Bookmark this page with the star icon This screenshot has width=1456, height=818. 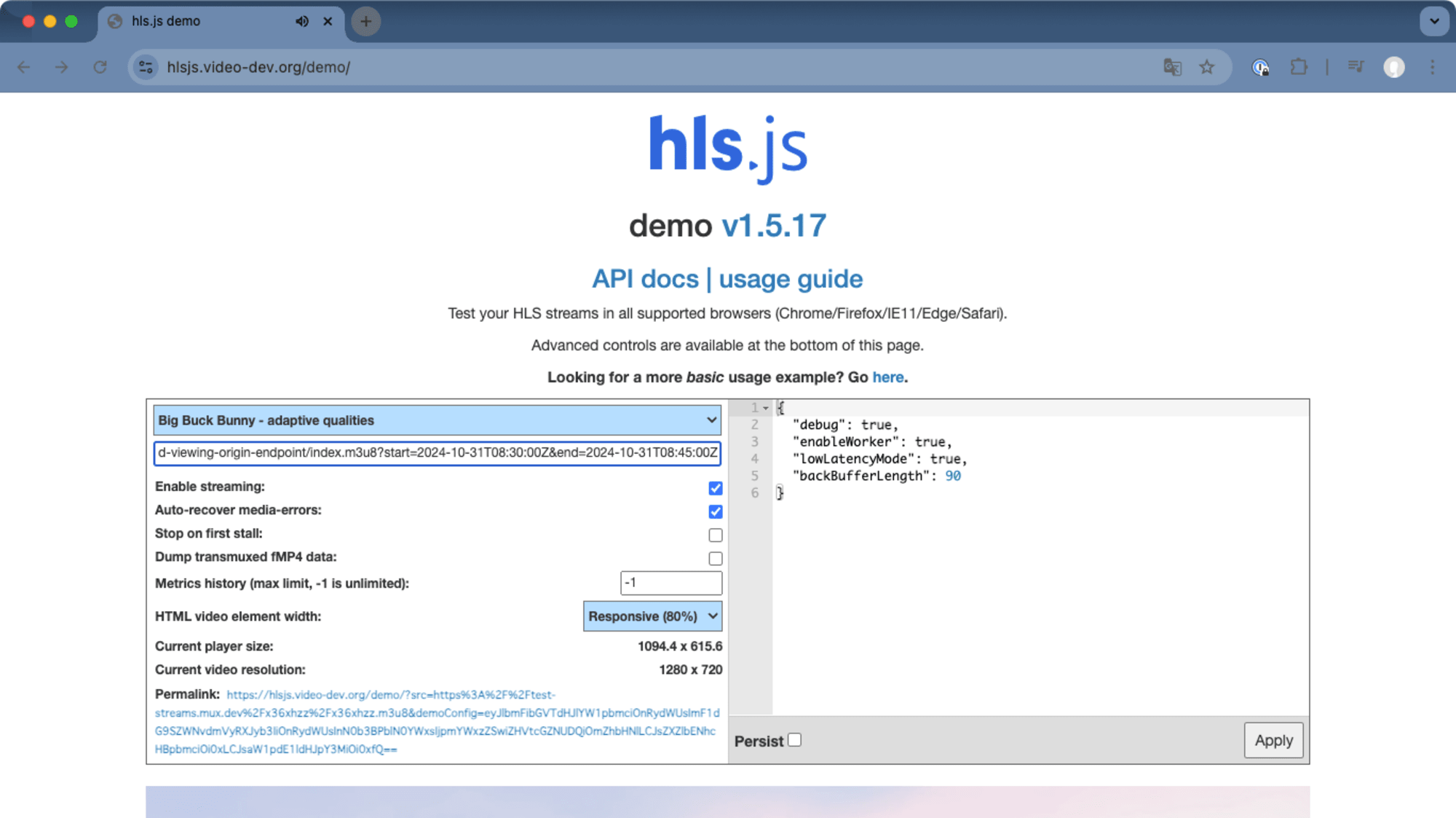tap(1207, 67)
